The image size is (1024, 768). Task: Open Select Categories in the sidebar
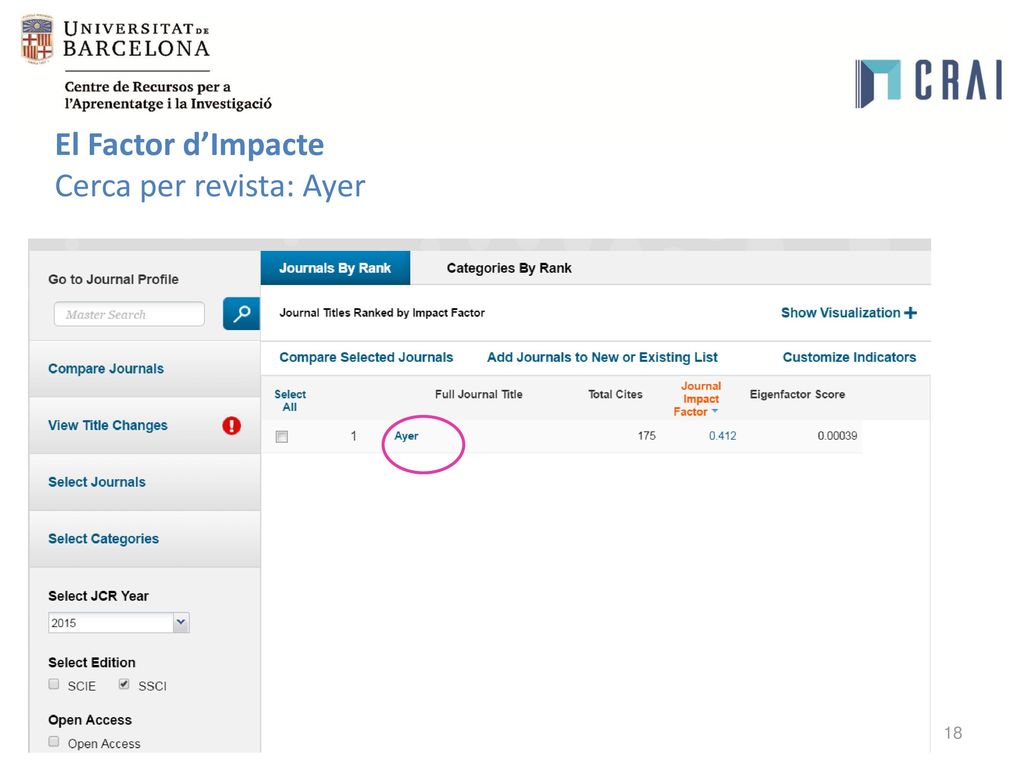click(103, 539)
